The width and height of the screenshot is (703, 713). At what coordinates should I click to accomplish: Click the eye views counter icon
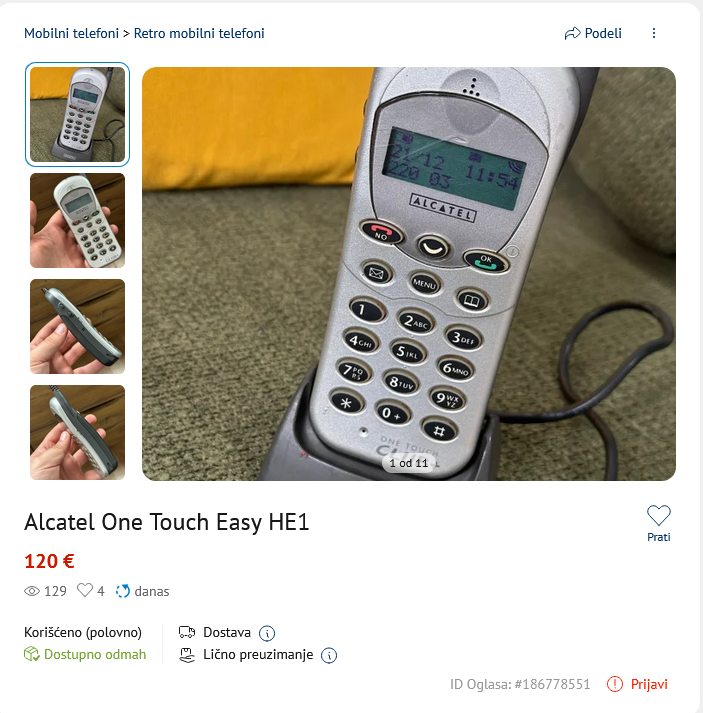[32, 591]
